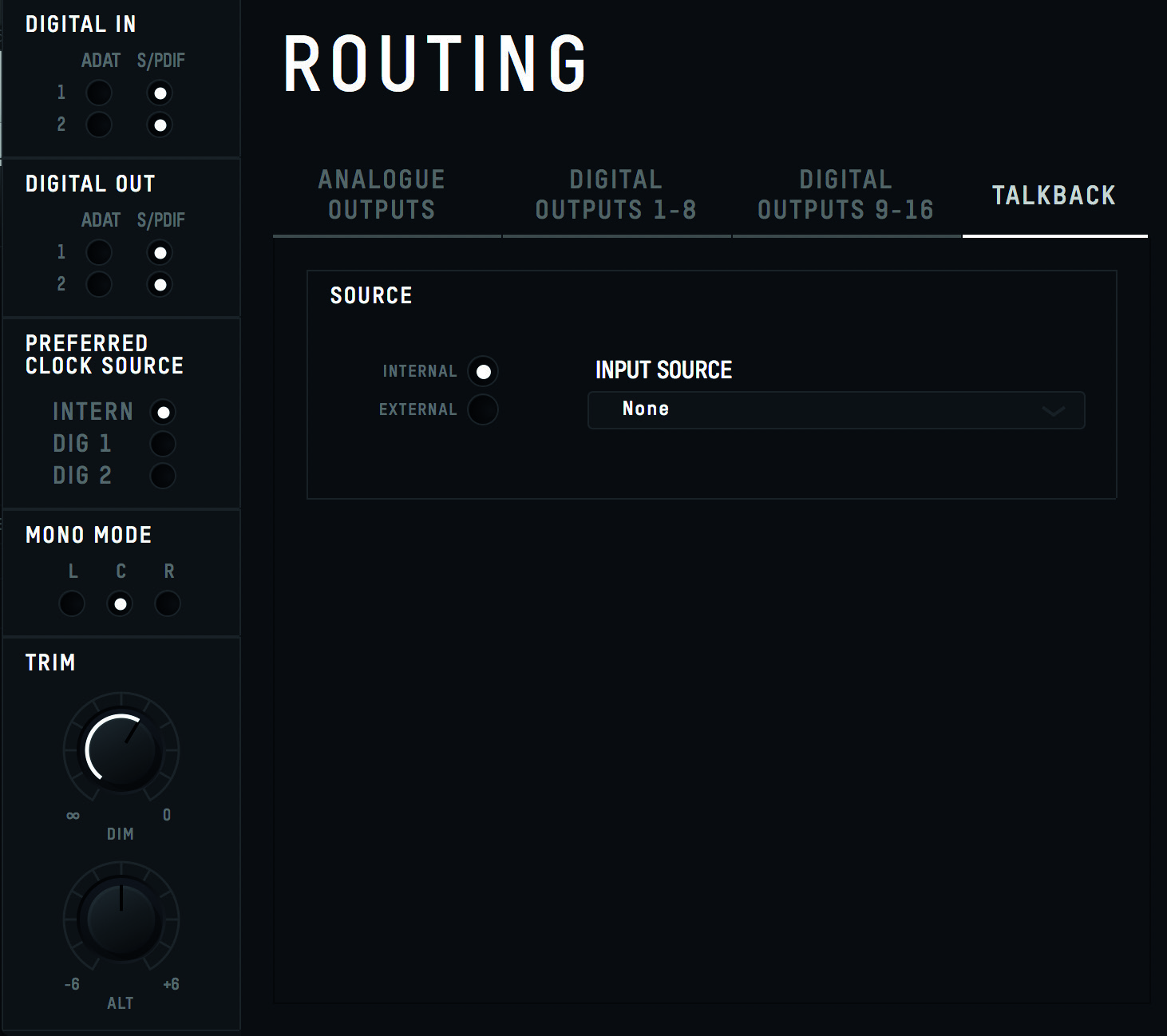Set Mono Mode to C

120,604
